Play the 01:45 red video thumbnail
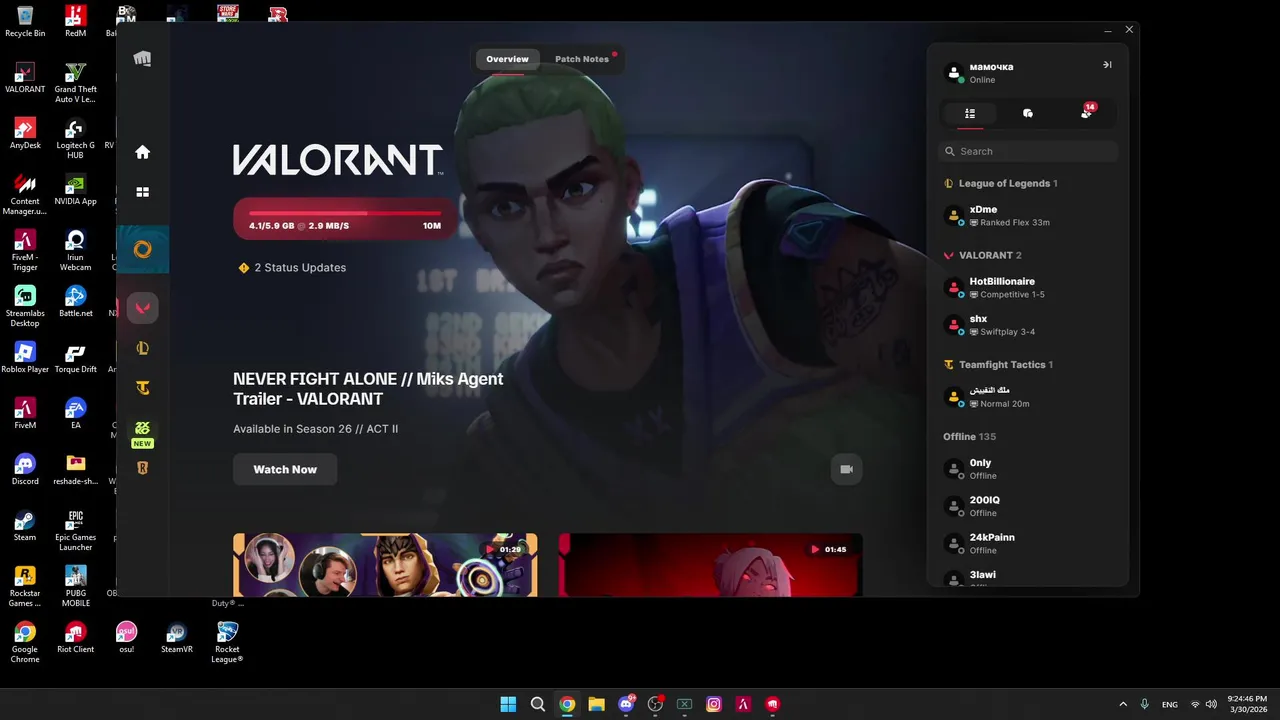 [710, 565]
